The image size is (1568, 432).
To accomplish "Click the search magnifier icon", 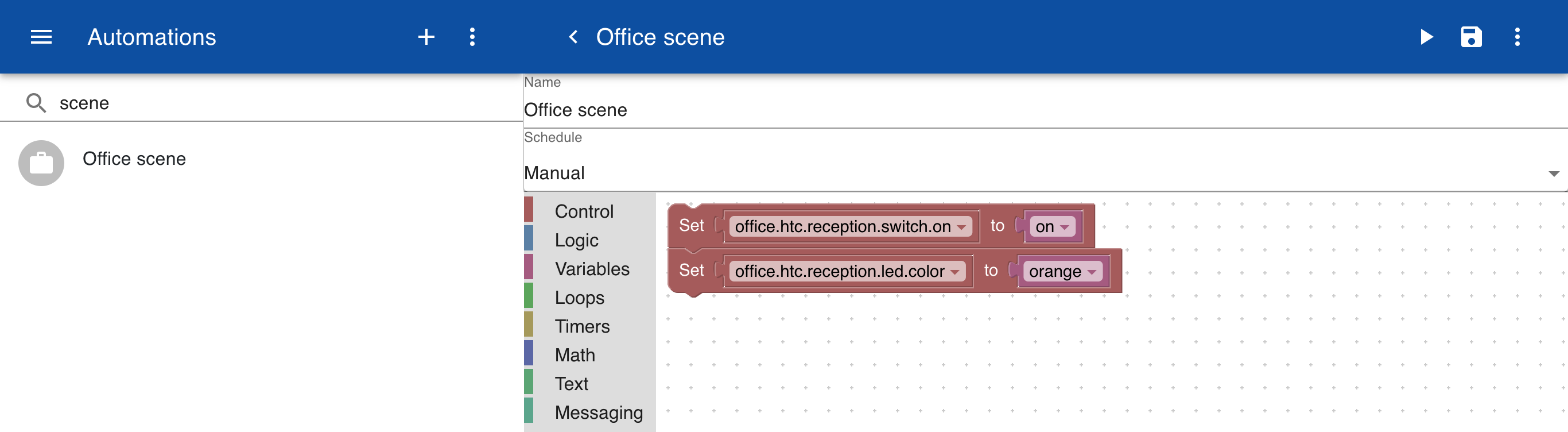I will pos(36,103).
